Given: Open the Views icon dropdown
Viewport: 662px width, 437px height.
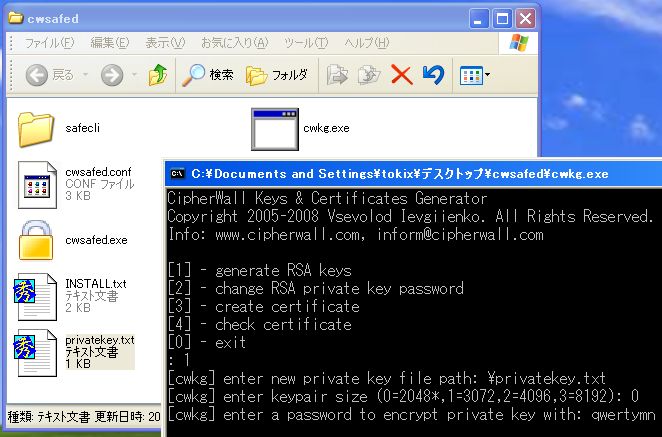Looking at the screenshot, I should coord(475,75).
